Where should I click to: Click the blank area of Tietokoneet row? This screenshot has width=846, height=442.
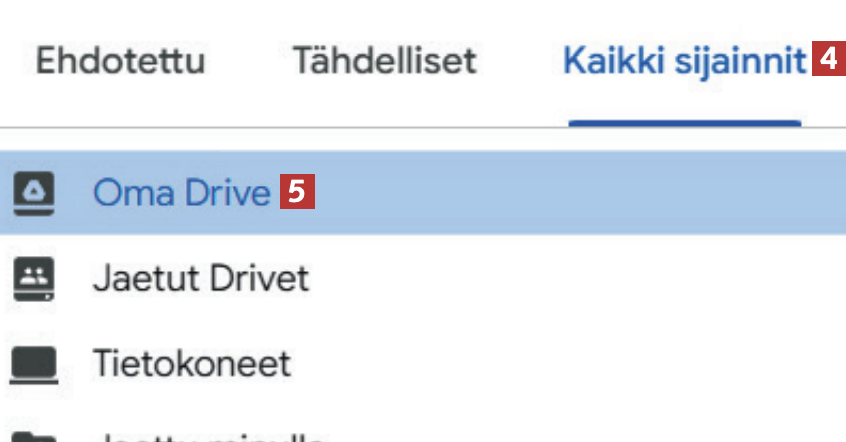point(580,363)
